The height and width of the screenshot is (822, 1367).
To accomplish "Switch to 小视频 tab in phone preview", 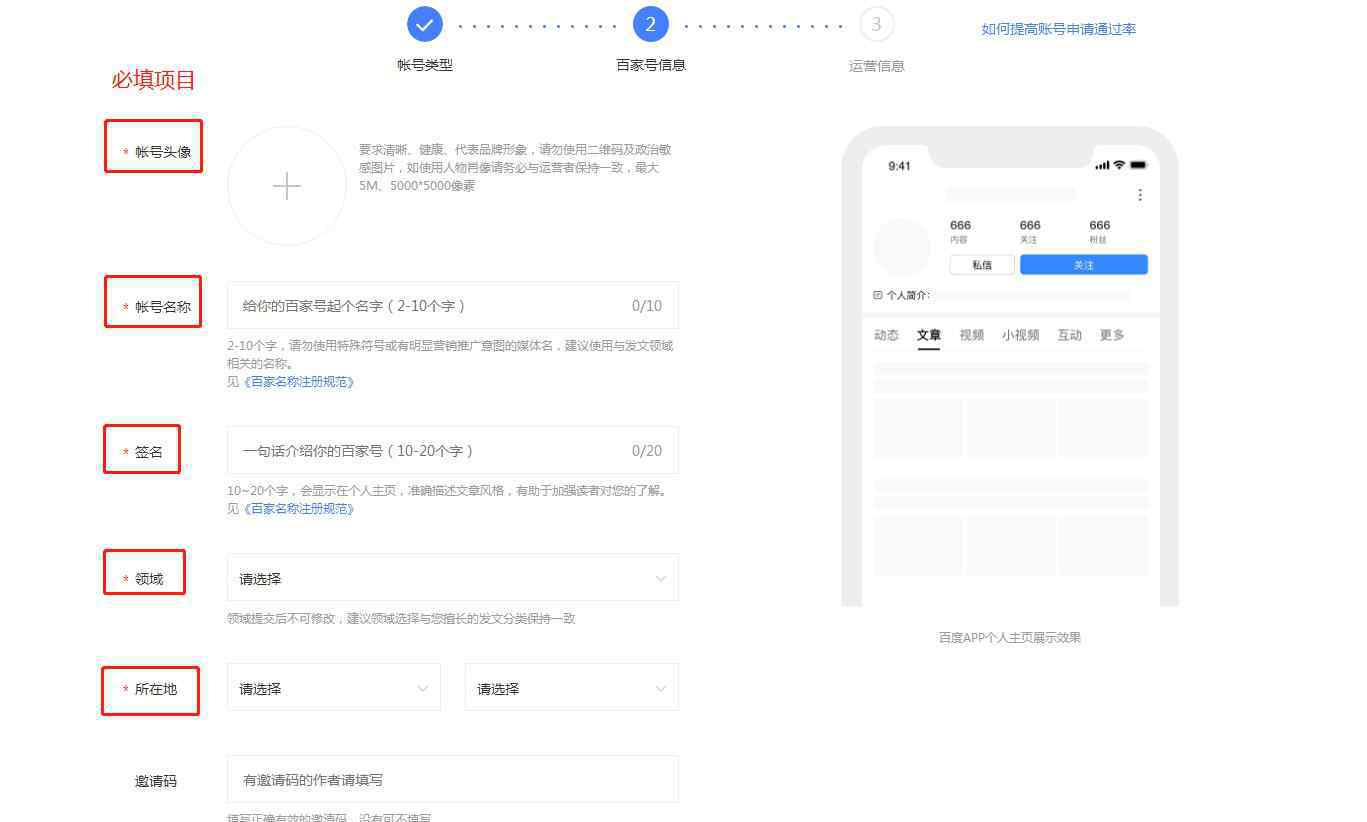I will point(1021,335).
